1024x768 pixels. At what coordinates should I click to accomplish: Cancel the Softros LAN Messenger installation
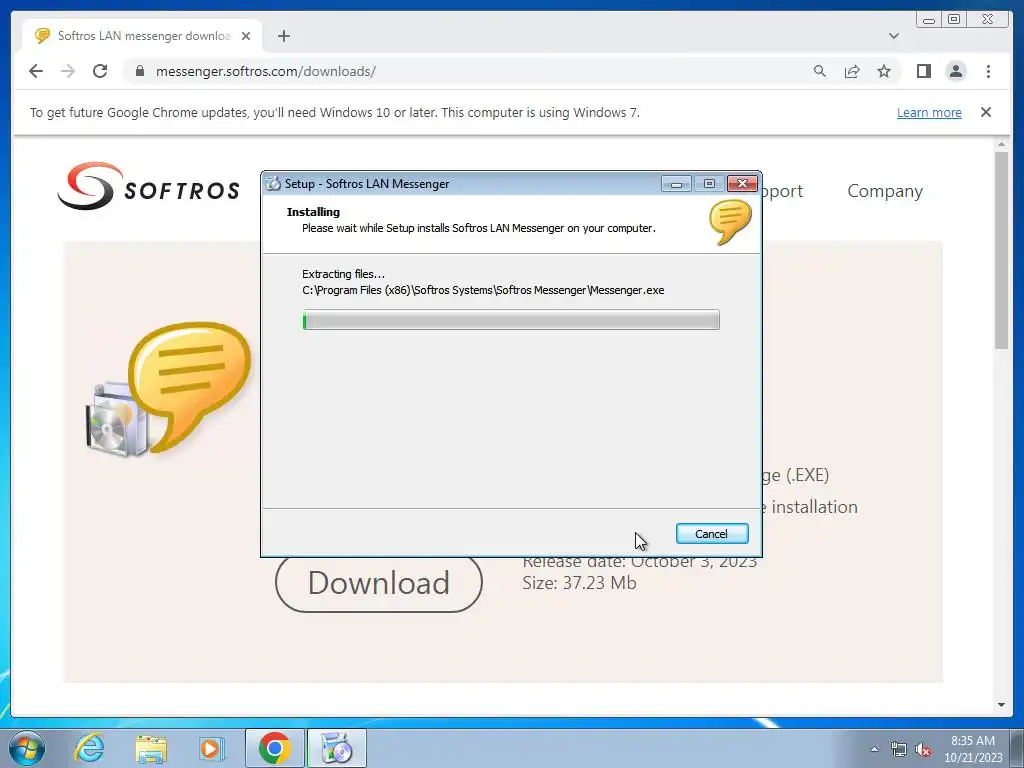pyautogui.click(x=712, y=534)
